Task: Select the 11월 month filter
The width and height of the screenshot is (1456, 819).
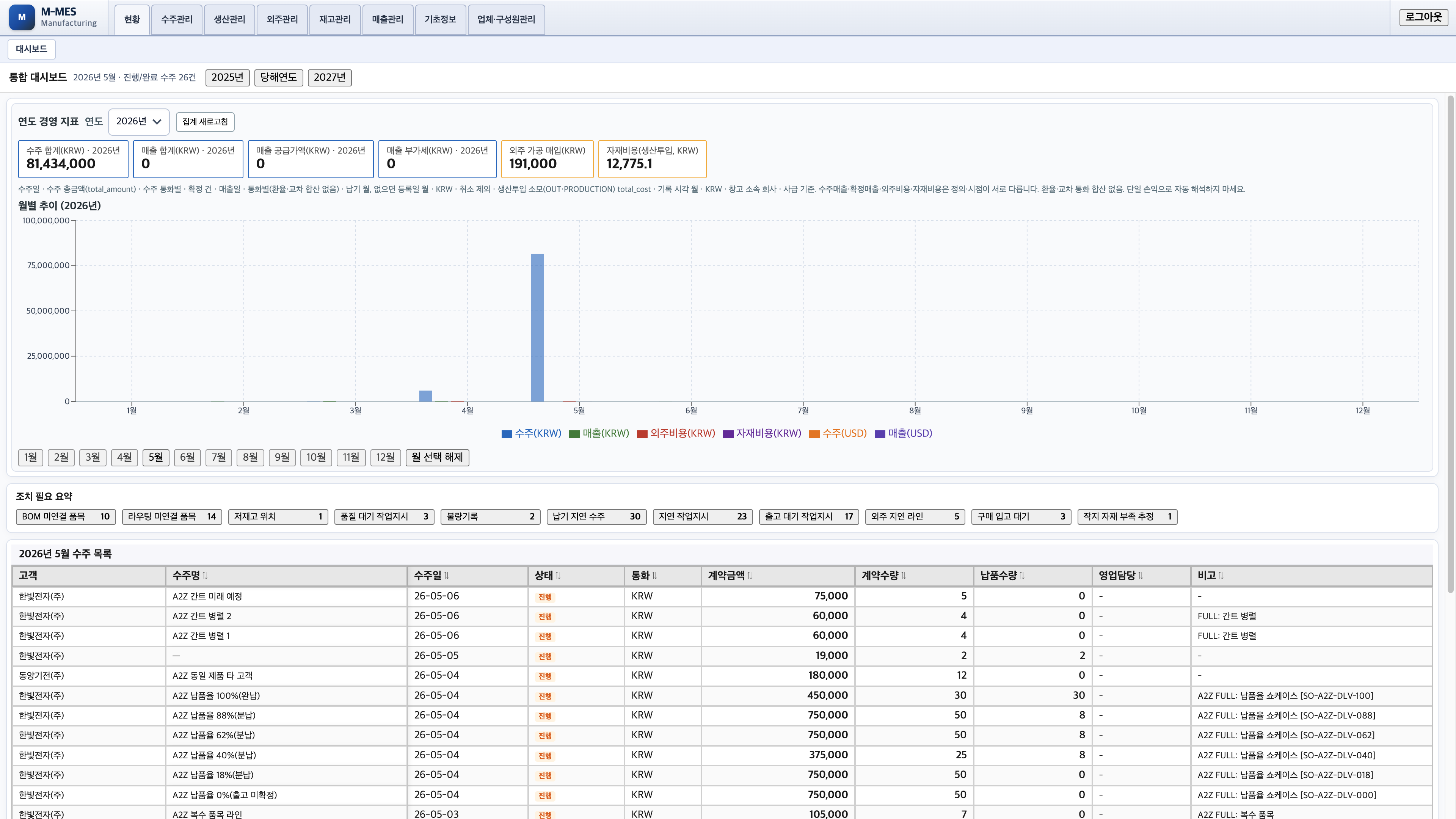Action: 351,457
